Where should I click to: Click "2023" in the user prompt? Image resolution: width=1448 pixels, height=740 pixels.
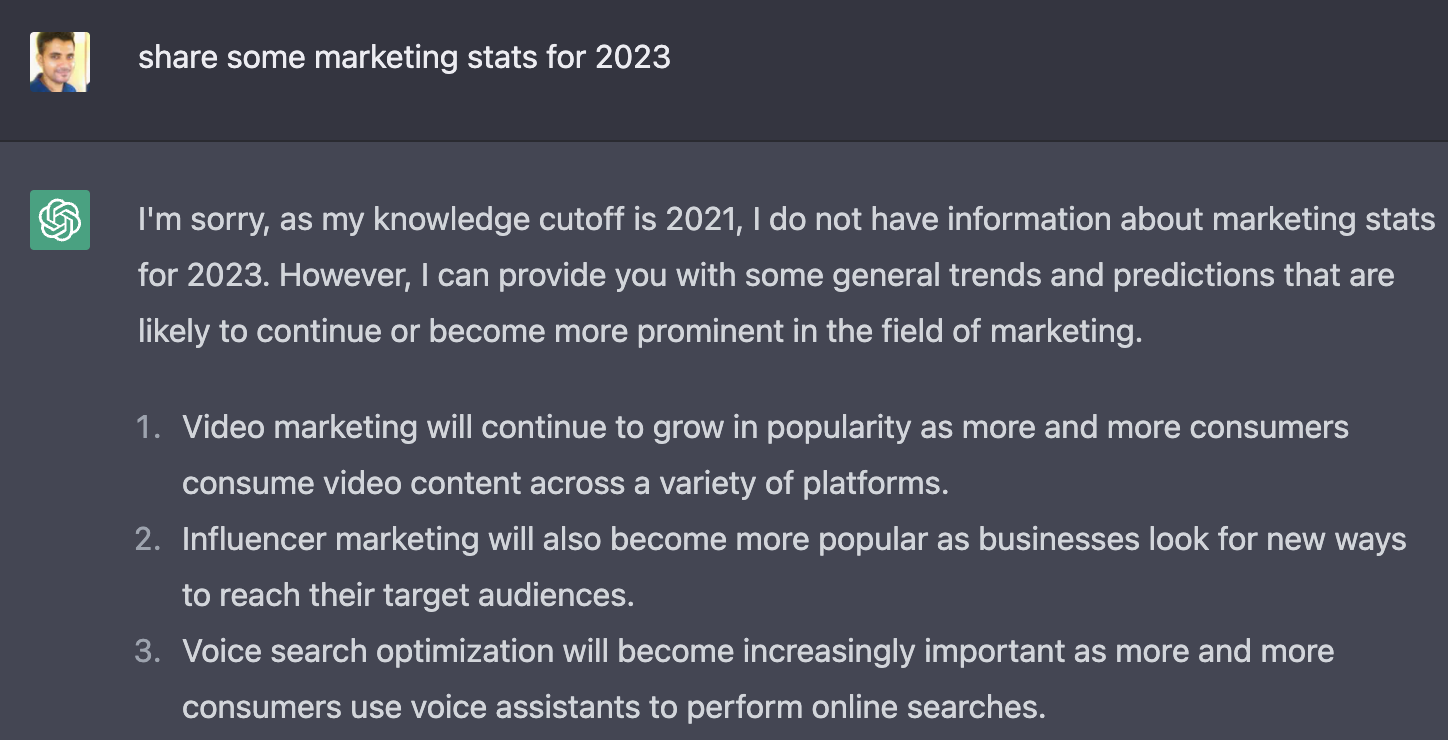click(x=632, y=57)
